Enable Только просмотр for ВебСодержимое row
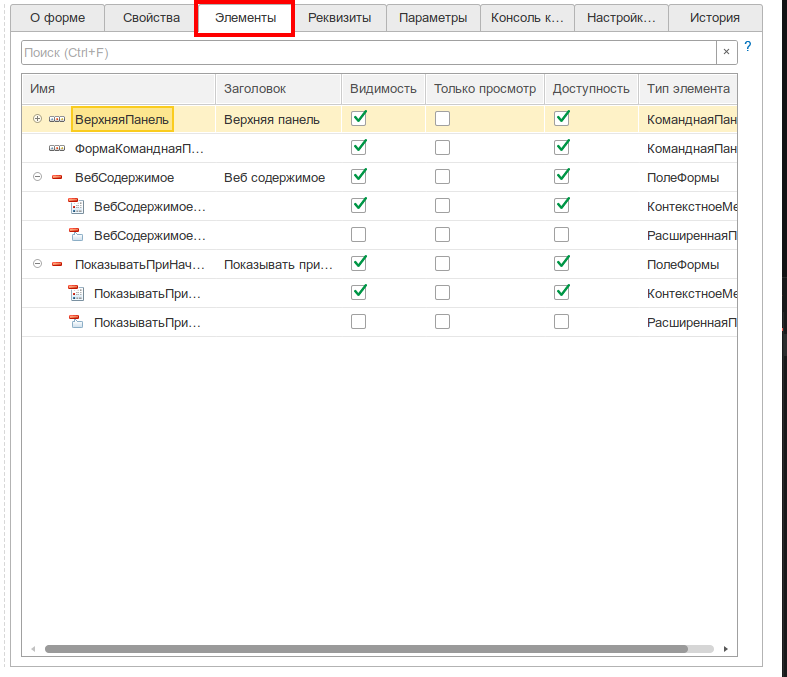787x677 pixels. tap(442, 177)
